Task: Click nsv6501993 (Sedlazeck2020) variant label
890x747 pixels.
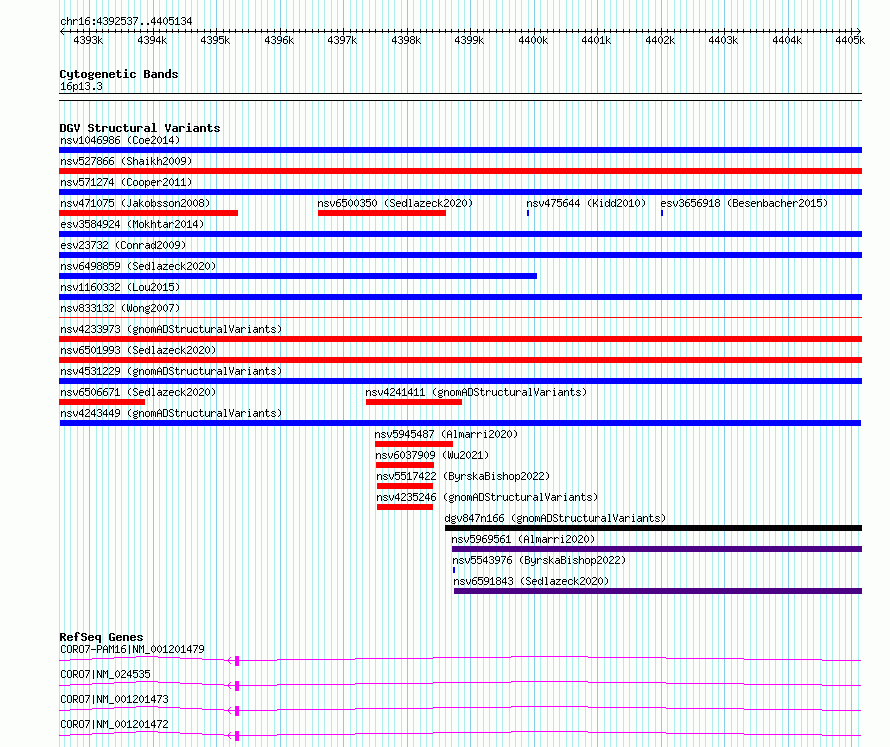Action: tap(138, 350)
